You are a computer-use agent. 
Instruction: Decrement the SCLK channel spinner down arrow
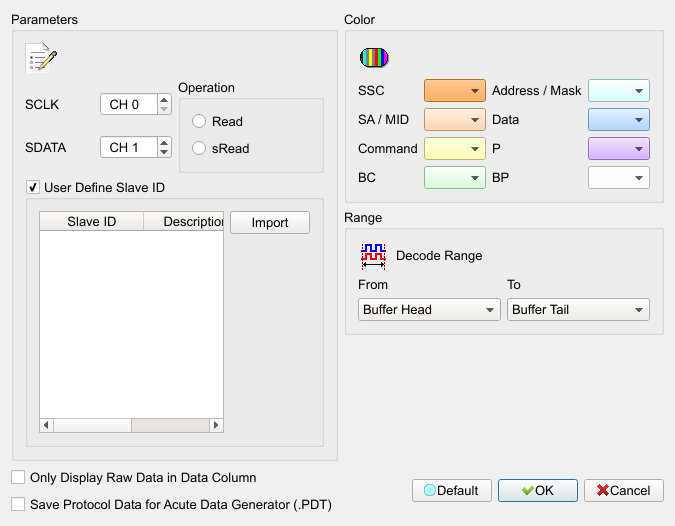(x=164, y=109)
